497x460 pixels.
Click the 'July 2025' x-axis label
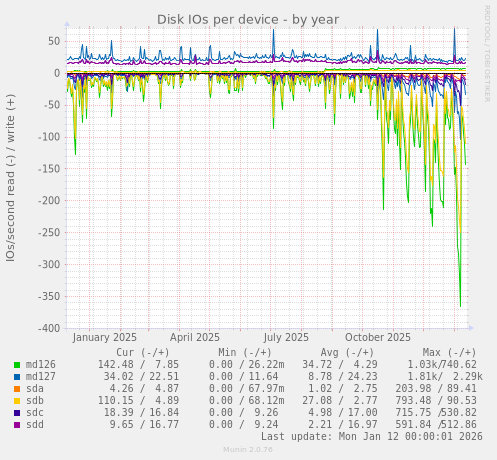pos(286,337)
